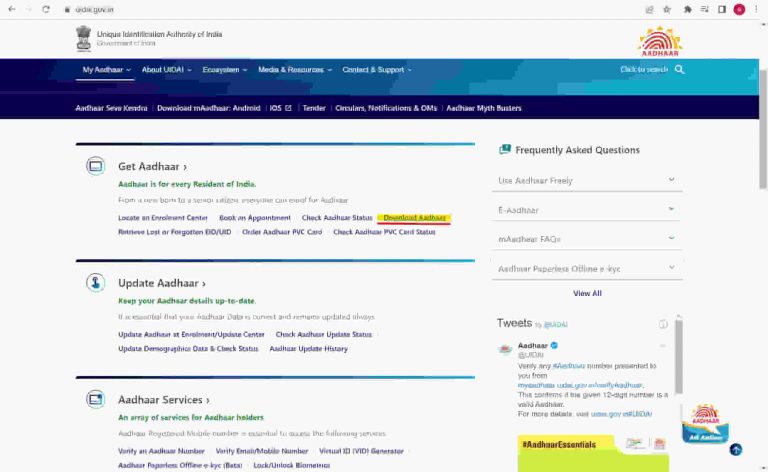
Task: Open the About UIDAI menu
Action: point(166,70)
